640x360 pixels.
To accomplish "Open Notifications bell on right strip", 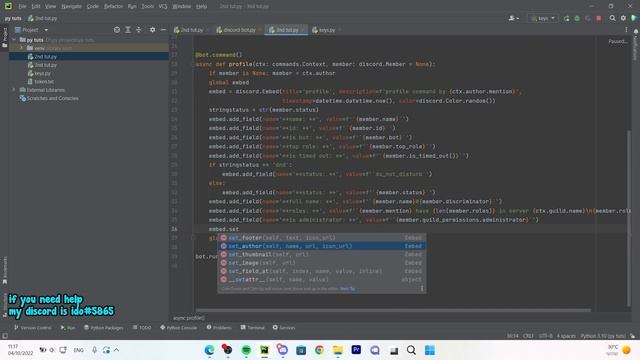I will click(636, 31).
